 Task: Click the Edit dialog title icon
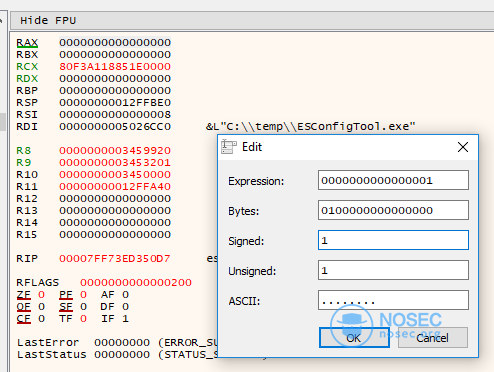[x=229, y=147]
